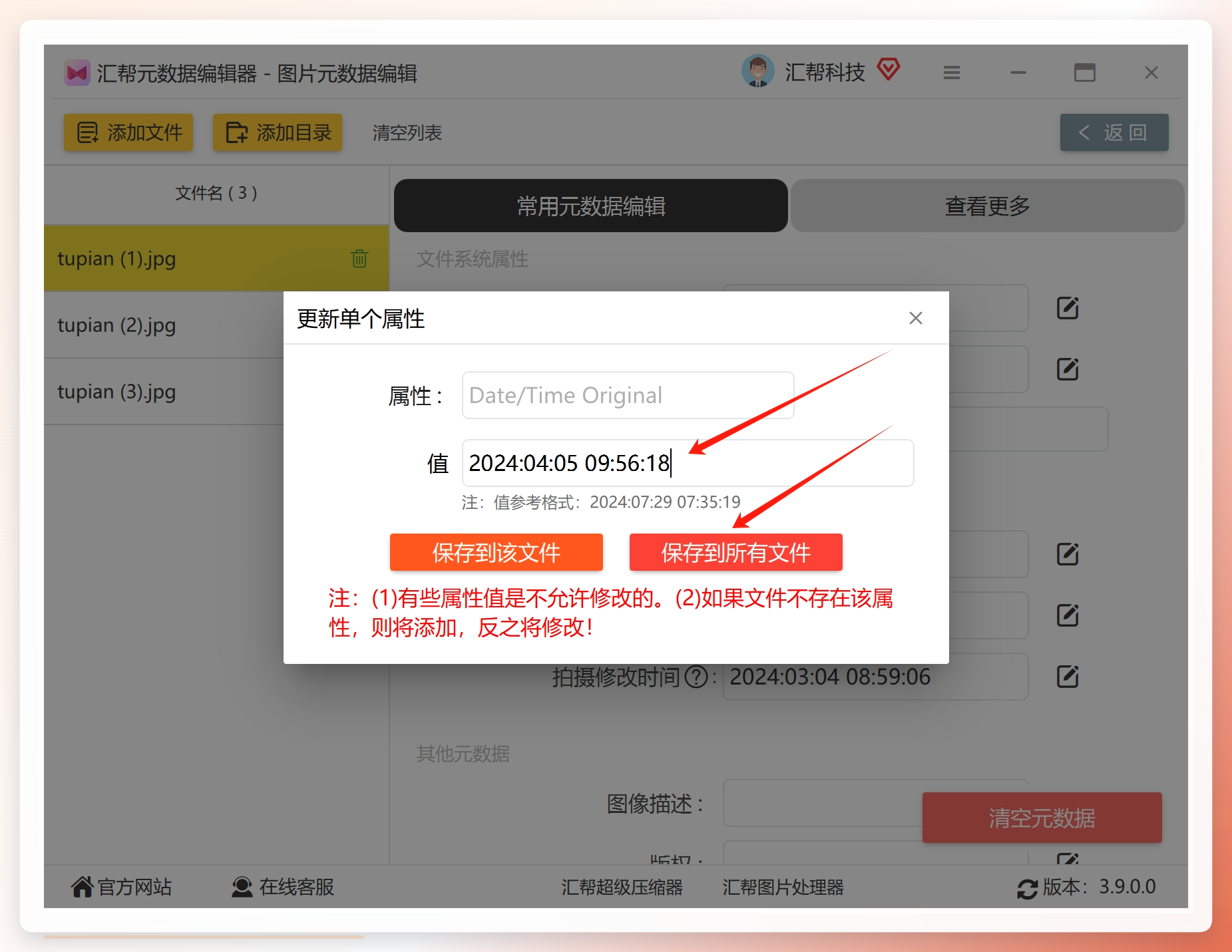
Task: Click topmost edit icon in 文件系统属性 section
Action: [x=1068, y=308]
